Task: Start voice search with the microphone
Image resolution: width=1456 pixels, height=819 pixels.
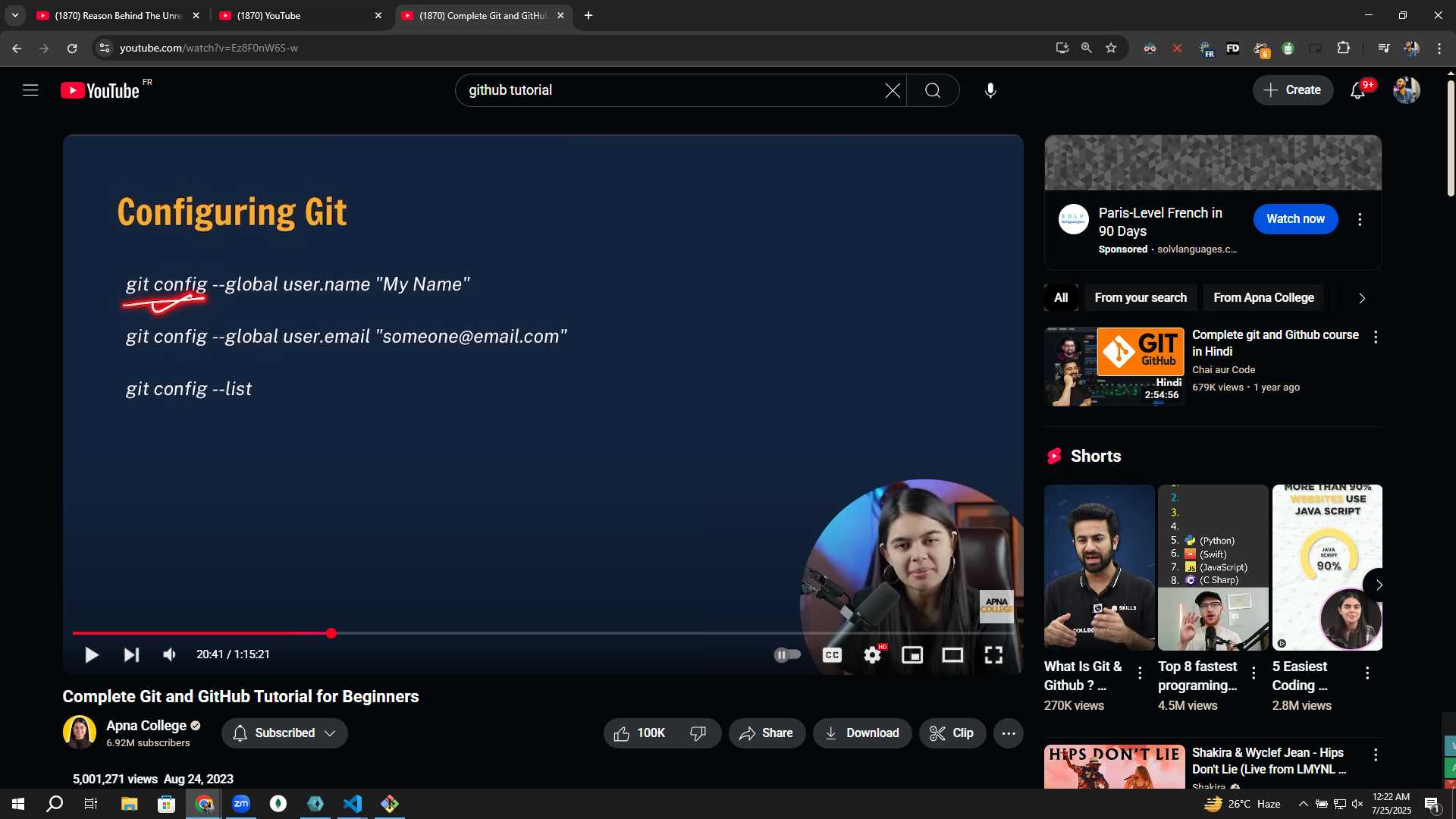Action: click(990, 90)
